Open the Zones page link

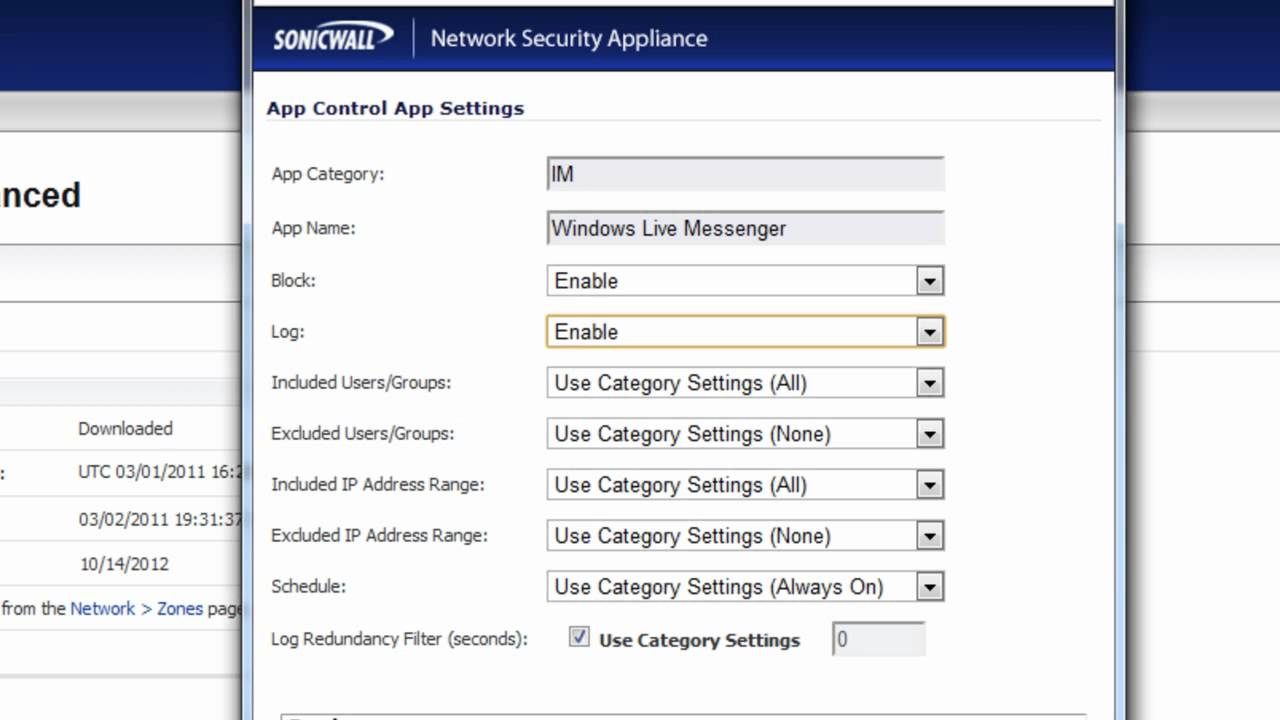[180, 608]
